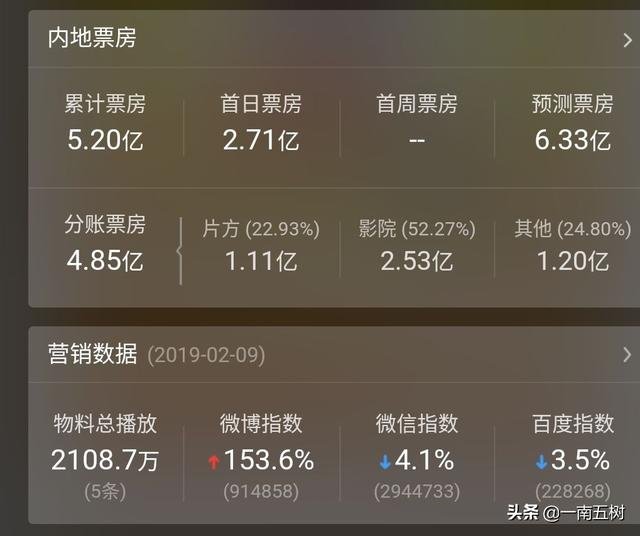
Task: Open the 内地票房 header title
Action: click(92, 38)
